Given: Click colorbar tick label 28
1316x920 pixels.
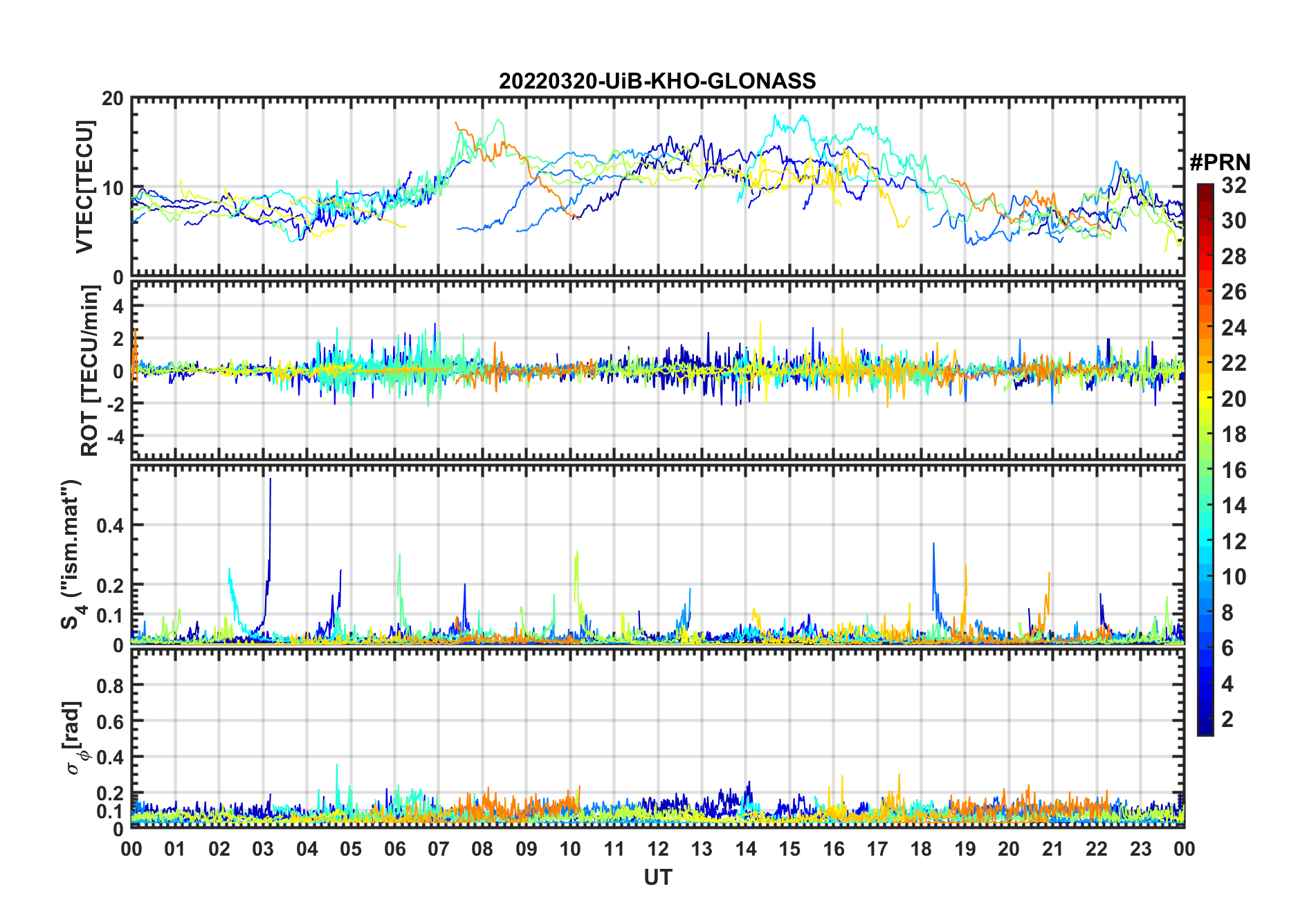Looking at the screenshot, I should pos(1233,257).
